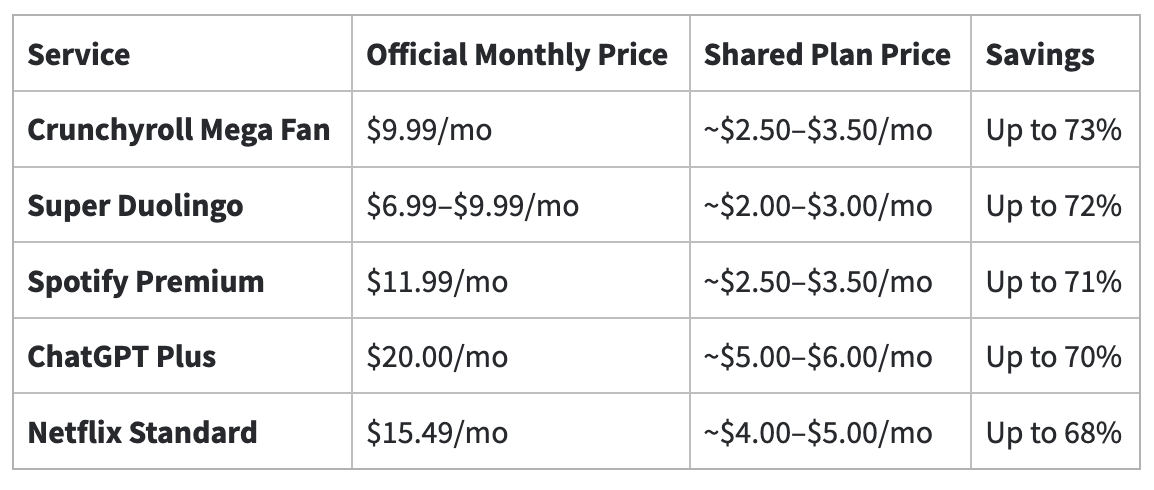Select the $20.00/mo price cell
The height and width of the screenshot is (490, 1154).
click(437, 356)
